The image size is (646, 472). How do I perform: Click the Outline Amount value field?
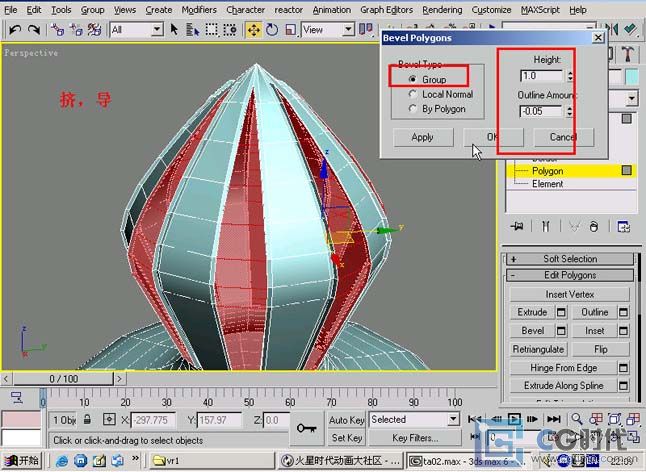point(541,111)
